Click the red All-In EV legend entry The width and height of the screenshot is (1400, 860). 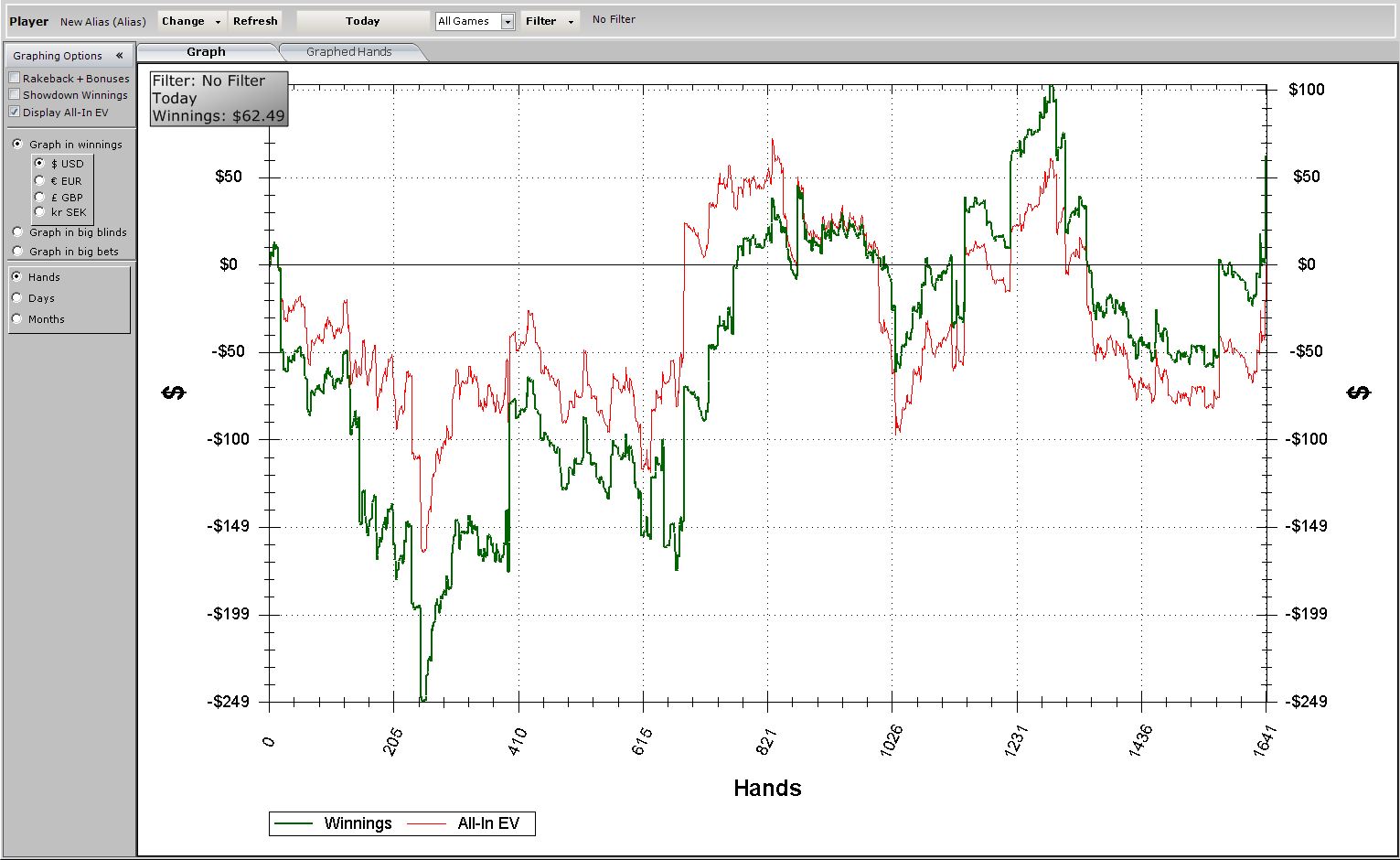pyautogui.click(x=488, y=823)
